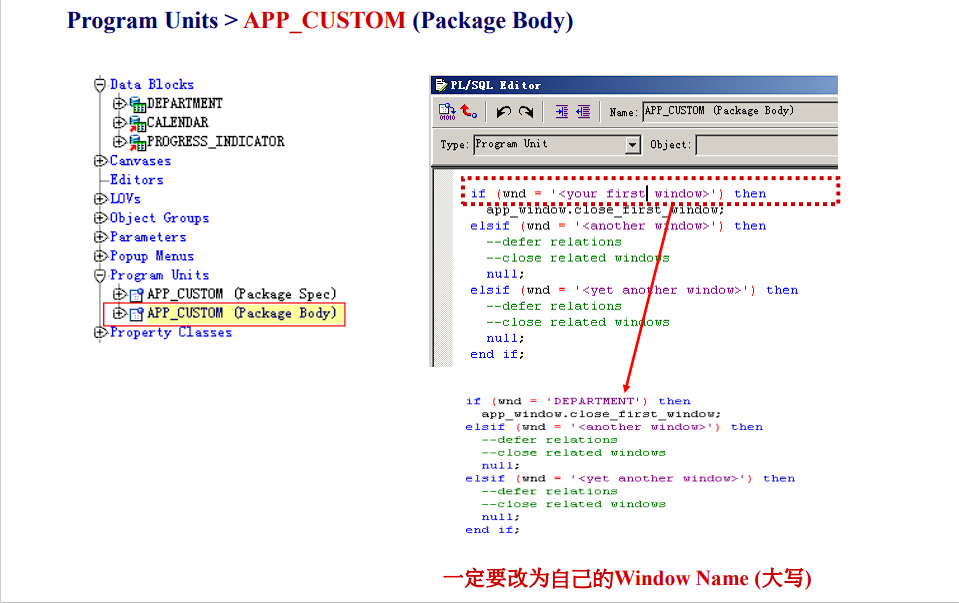Screen dimensions: 959x603
Task: Click the APP_CUSTOM Package Spec unit icon
Action: pos(137,295)
